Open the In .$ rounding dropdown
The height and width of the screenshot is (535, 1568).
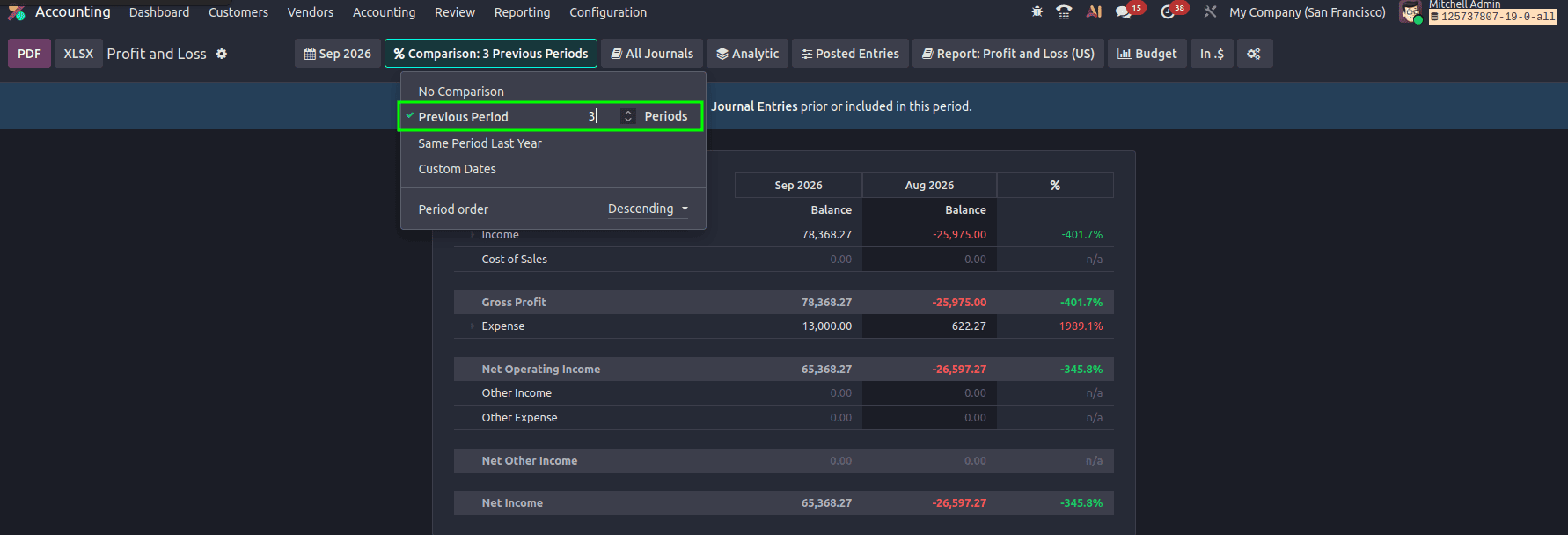tap(1212, 54)
